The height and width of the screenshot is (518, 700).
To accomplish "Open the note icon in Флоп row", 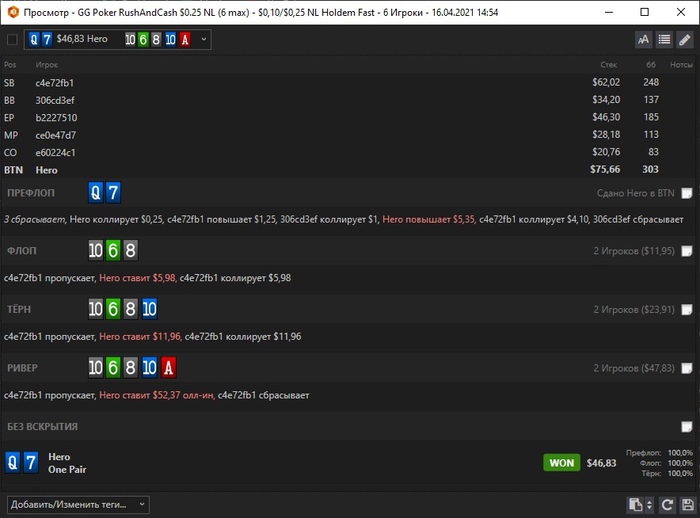I will click(687, 251).
